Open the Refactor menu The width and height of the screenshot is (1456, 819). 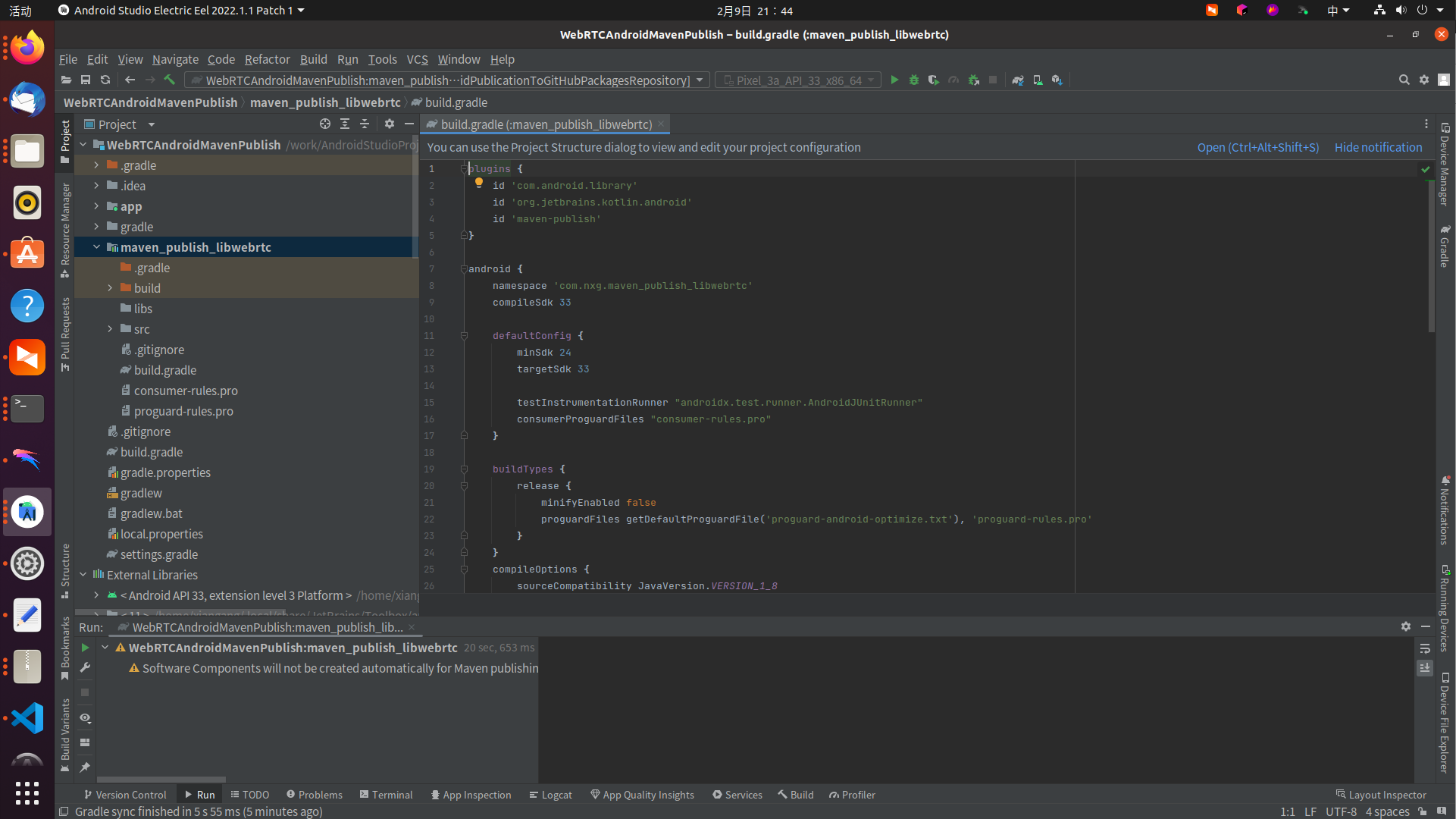pos(267,59)
